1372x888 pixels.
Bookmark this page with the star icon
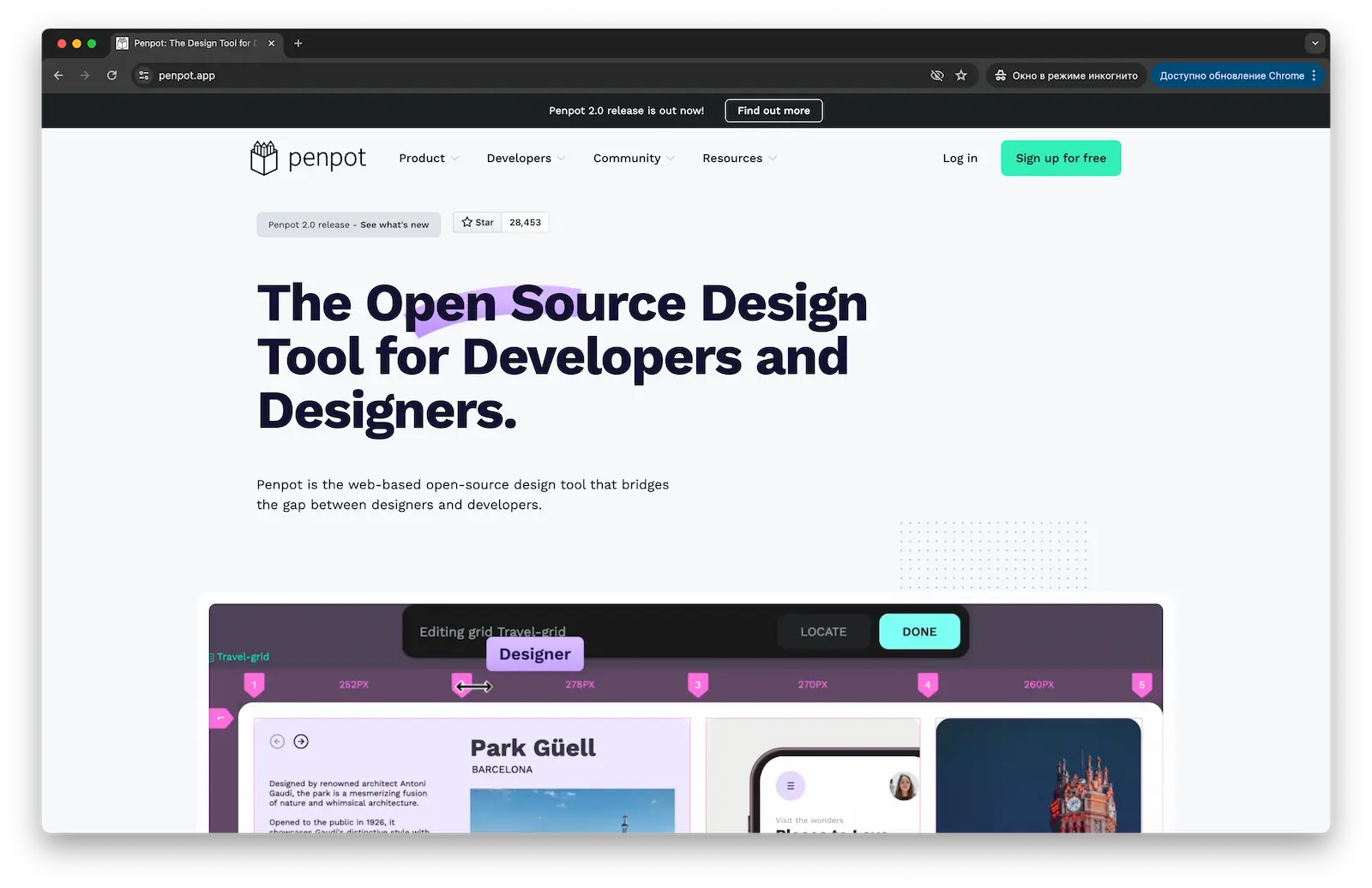click(x=961, y=75)
